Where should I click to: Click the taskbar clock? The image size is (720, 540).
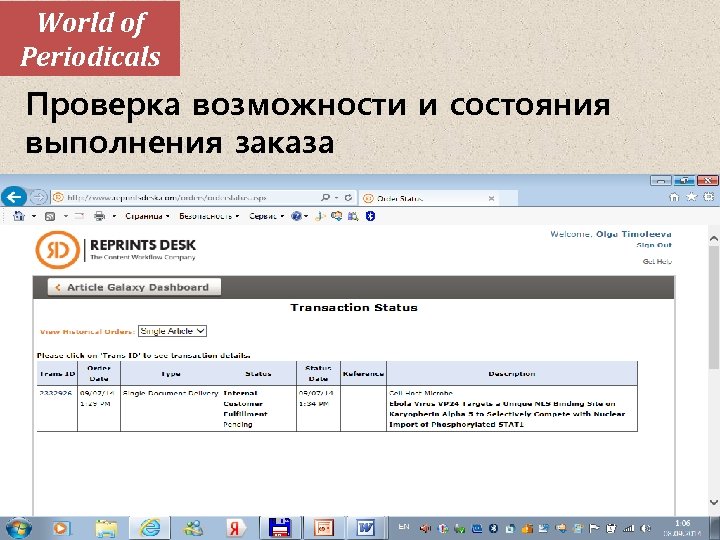[x=683, y=529]
